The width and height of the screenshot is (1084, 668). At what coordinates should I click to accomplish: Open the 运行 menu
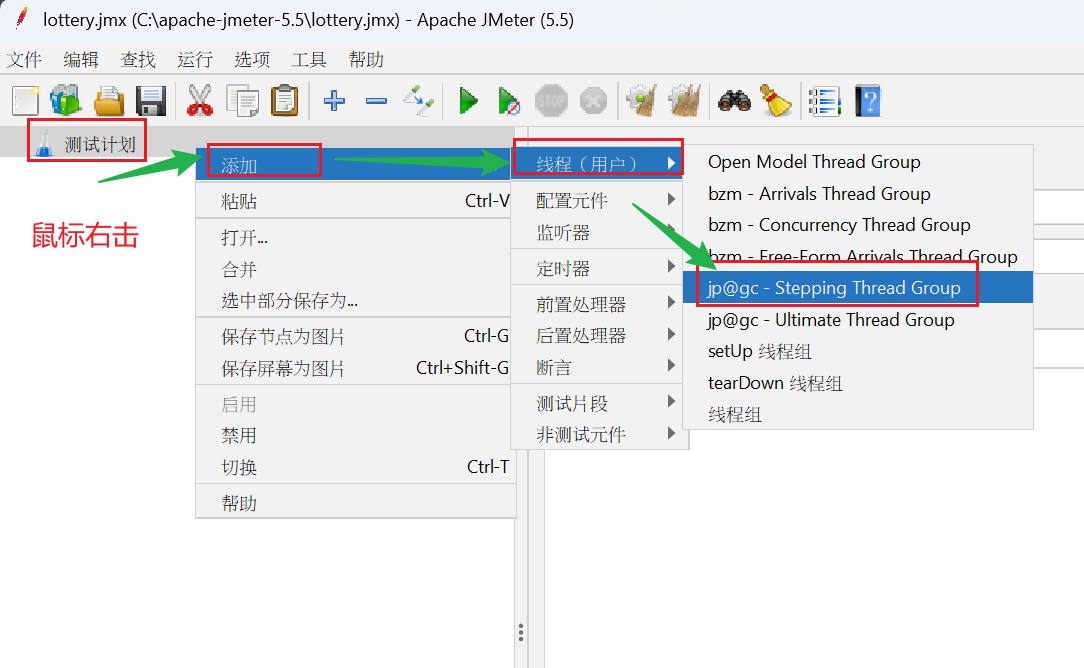195,60
